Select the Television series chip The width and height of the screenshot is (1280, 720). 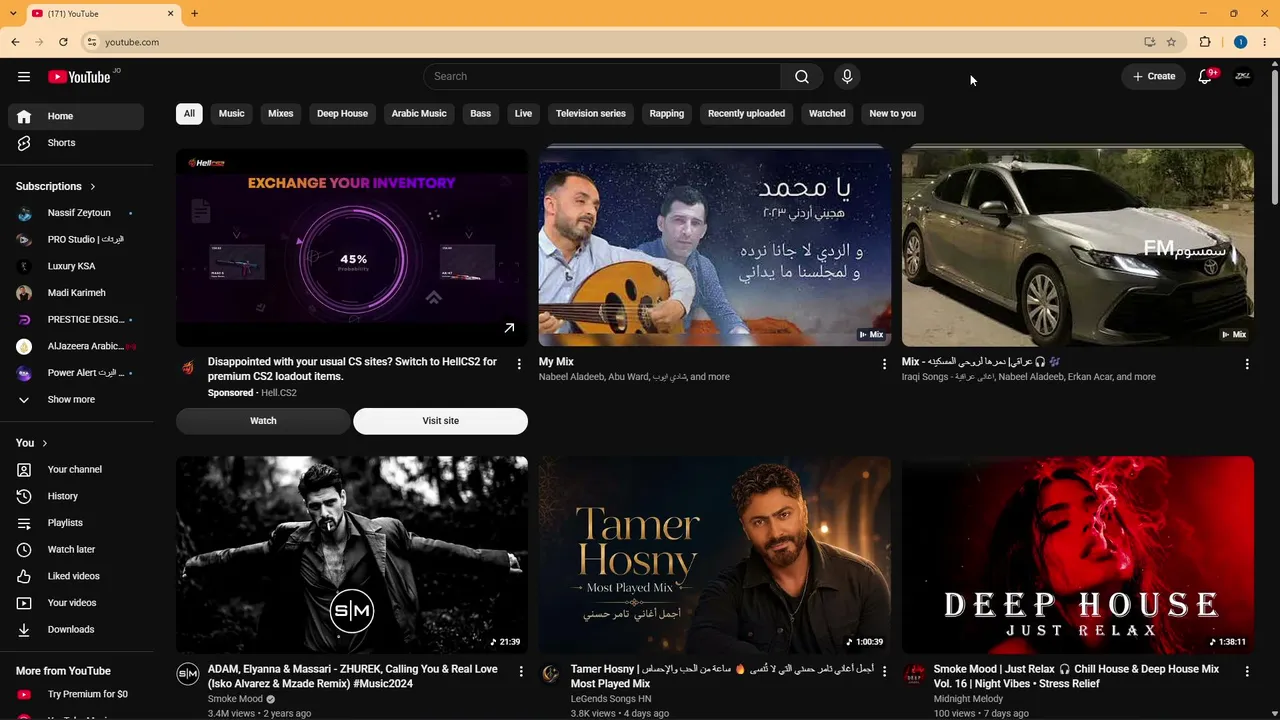tap(591, 114)
